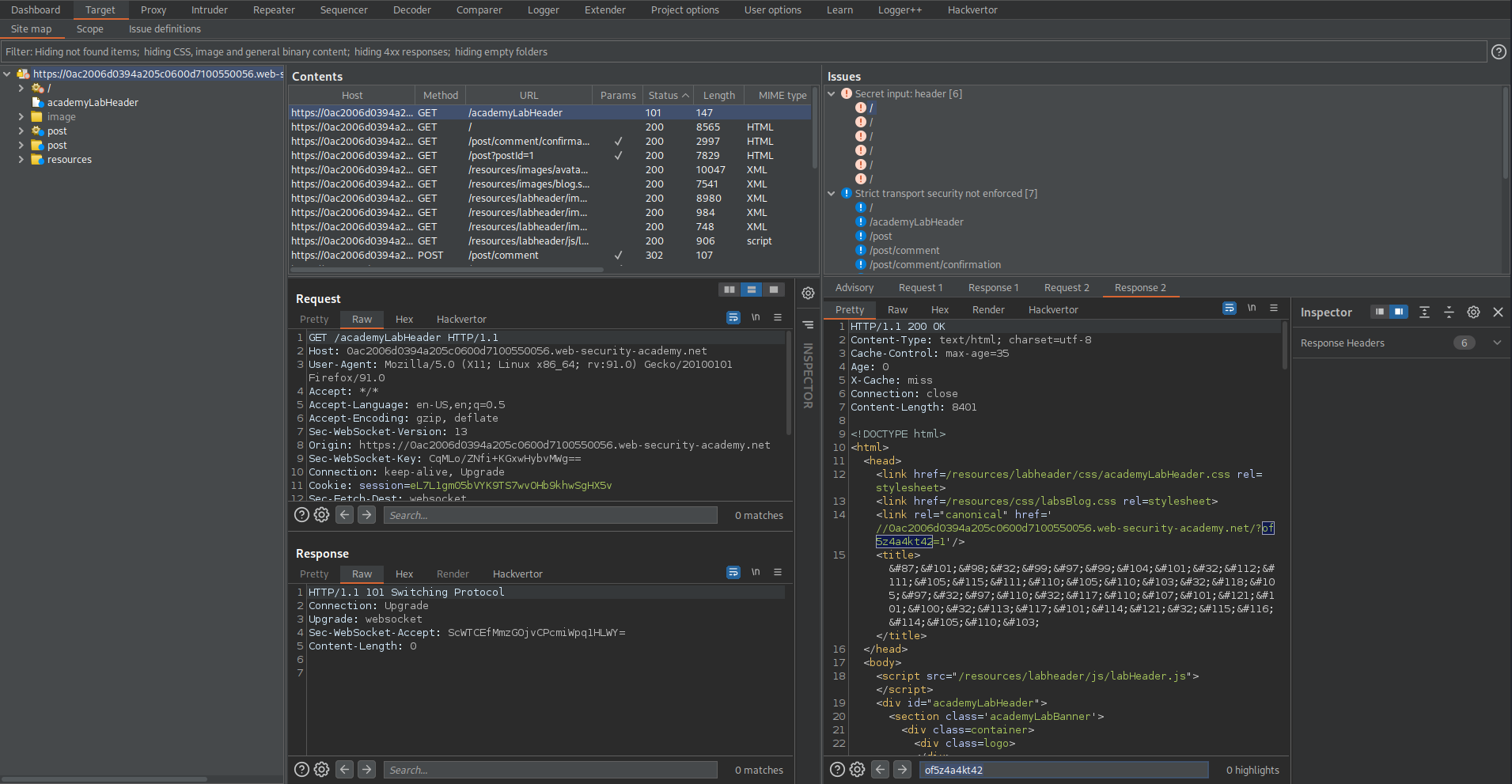1512x784 pixels.
Task: Collapse 'Secret input: header' issue group
Action: (832, 93)
